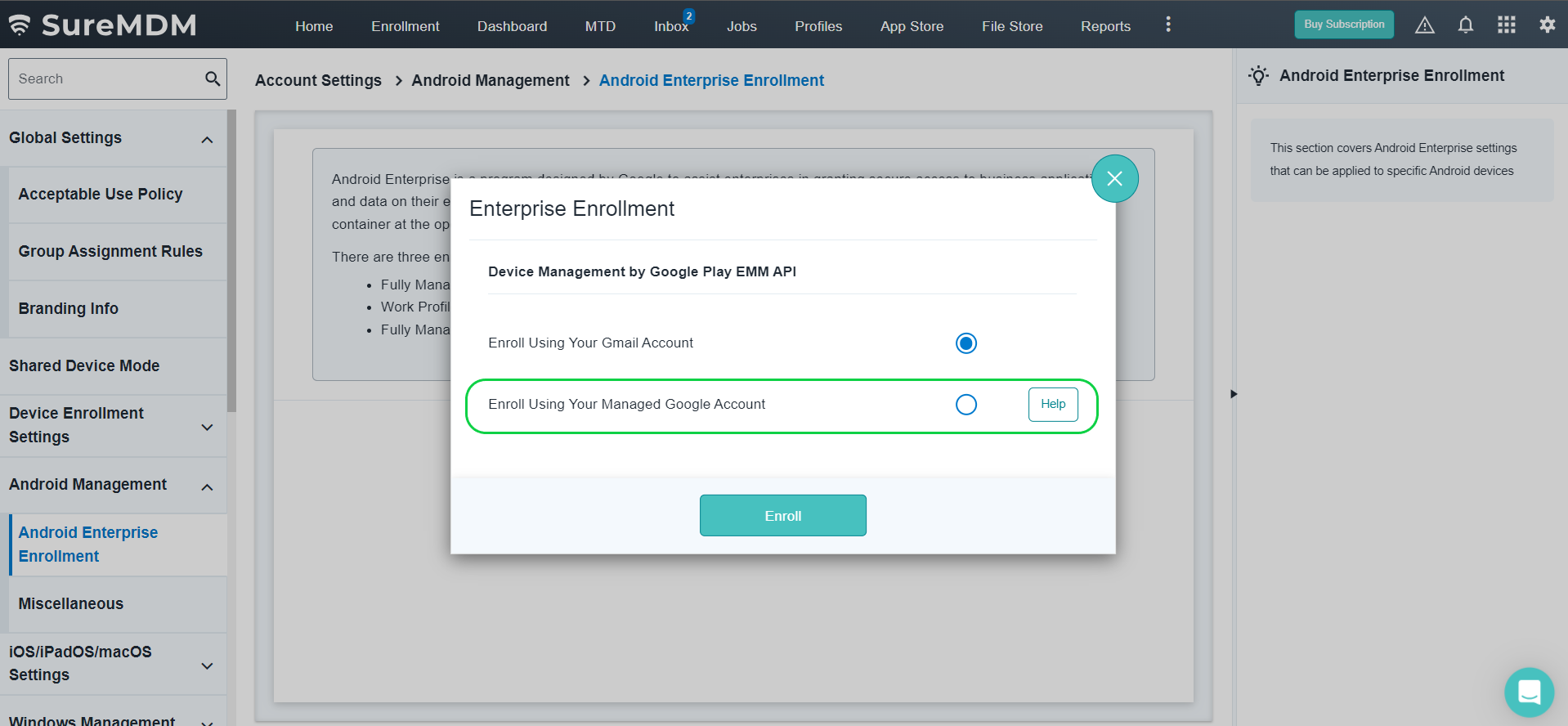Image resolution: width=1568 pixels, height=726 pixels.
Task: Open the Enrollment tab
Action: pos(405,26)
